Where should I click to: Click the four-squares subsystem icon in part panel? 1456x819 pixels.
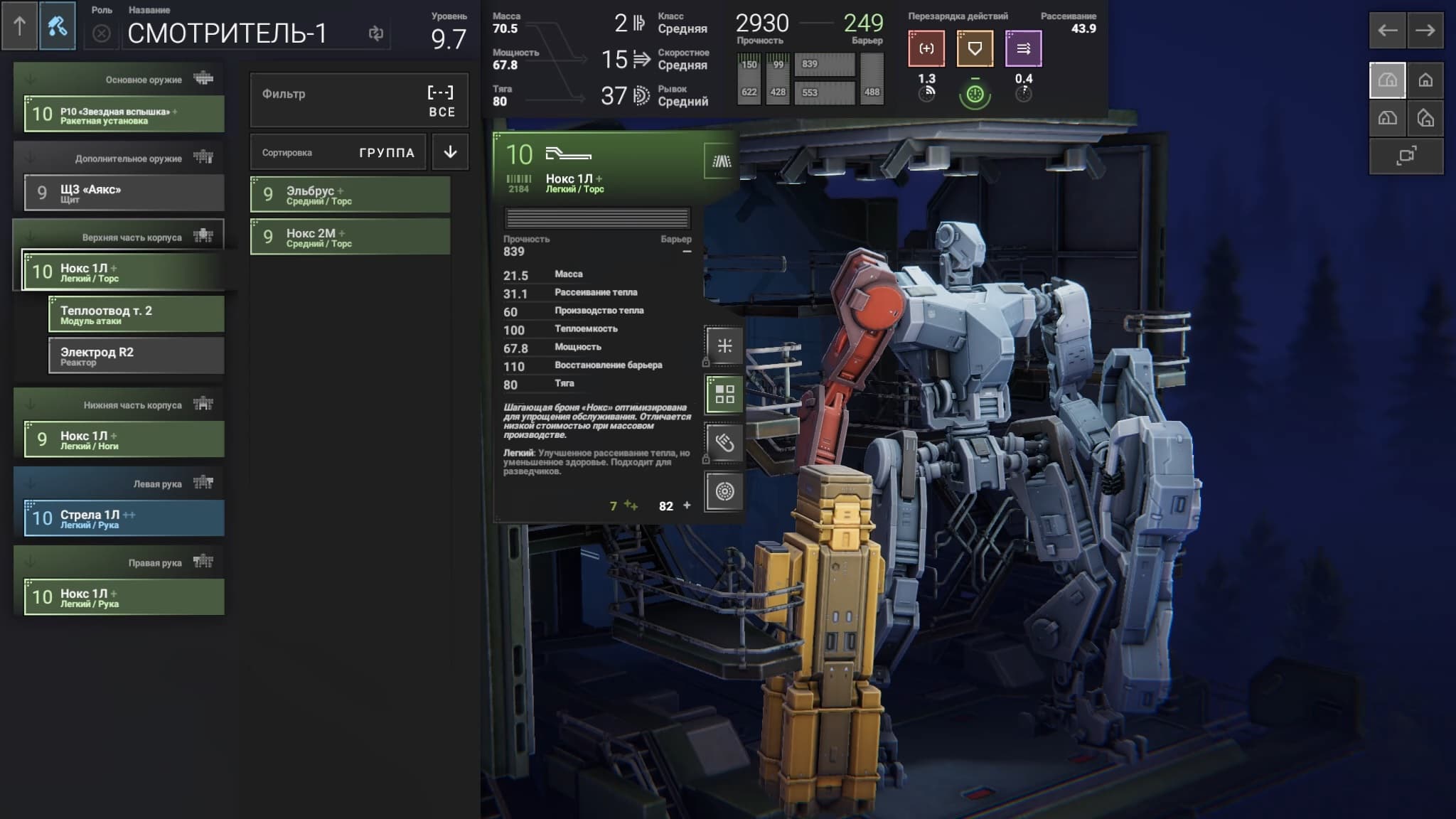pos(724,394)
